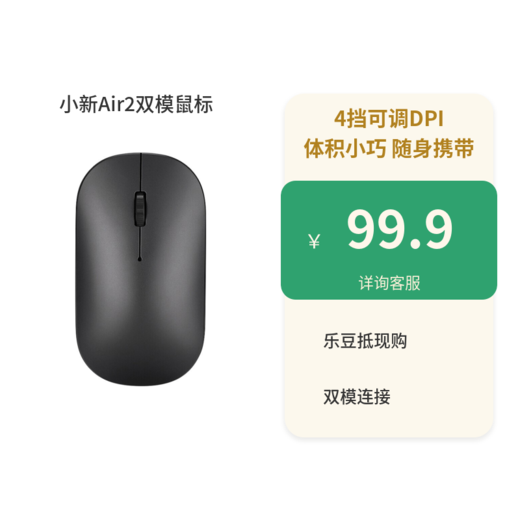The height and width of the screenshot is (520, 520).
Task: Click the scroll wheel on the mouse
Action: click(x=140, y=209)
